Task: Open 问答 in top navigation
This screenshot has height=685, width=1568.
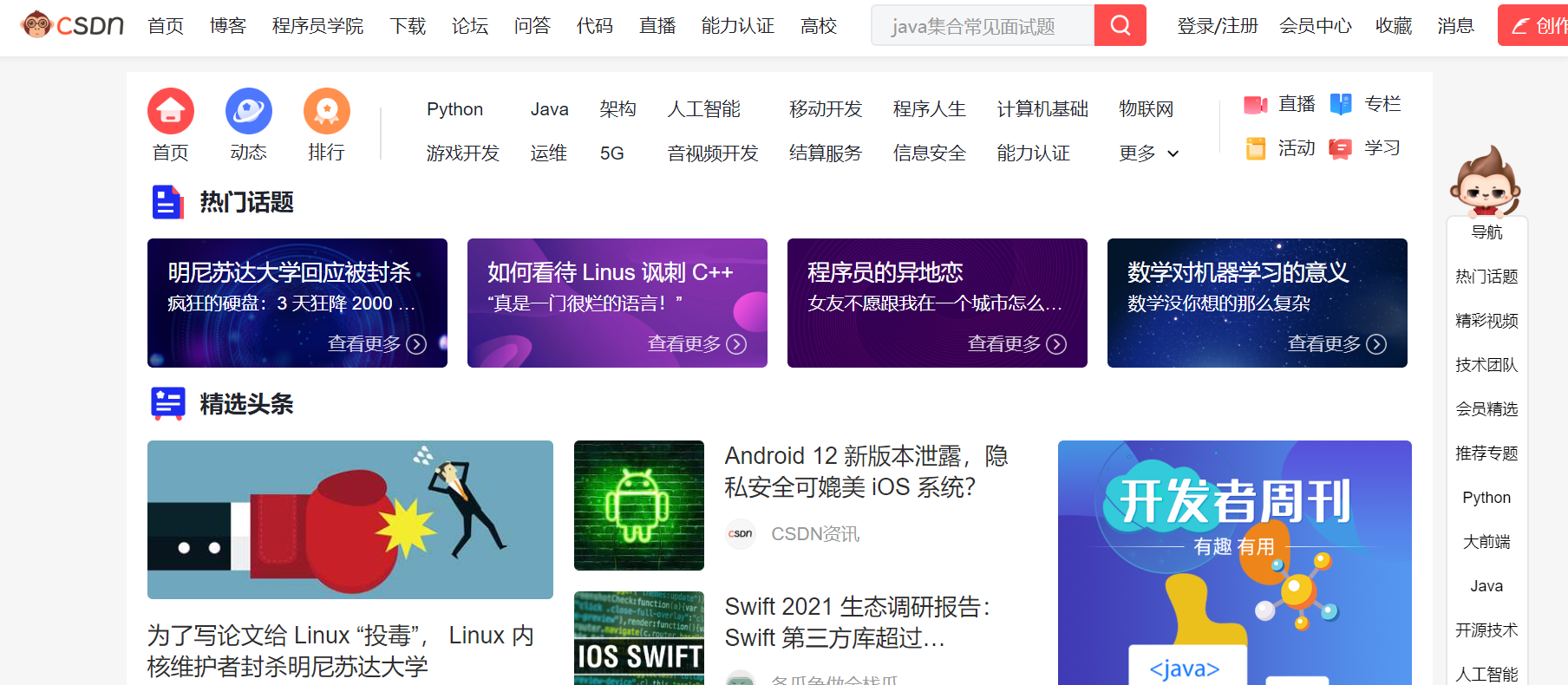Action: 532,26
